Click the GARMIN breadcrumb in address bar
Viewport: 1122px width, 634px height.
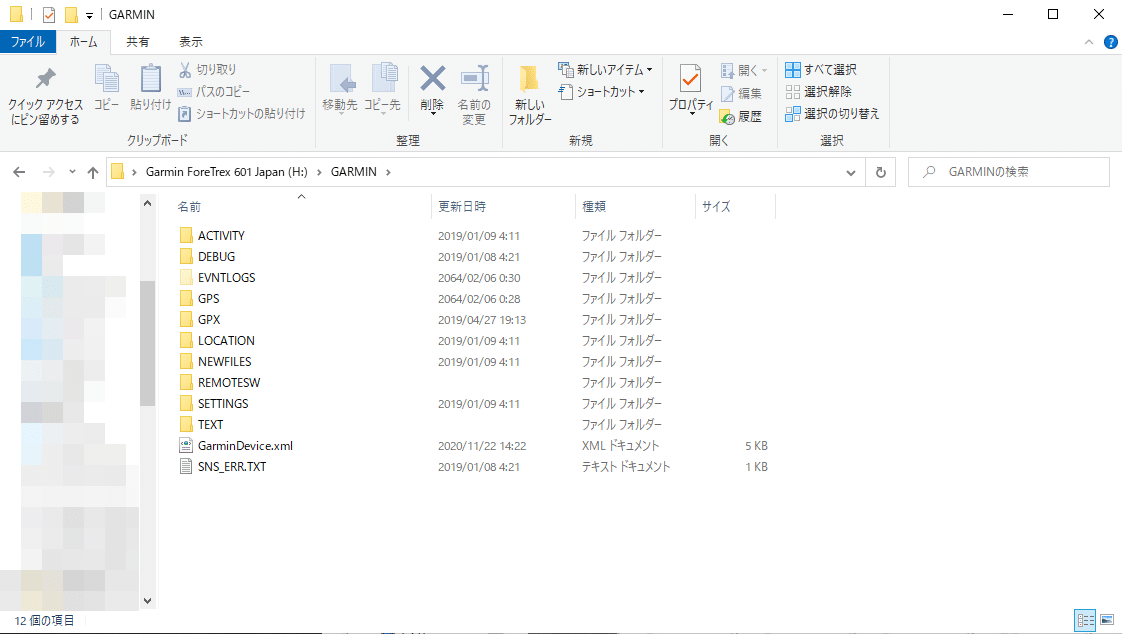coord(353,172)
